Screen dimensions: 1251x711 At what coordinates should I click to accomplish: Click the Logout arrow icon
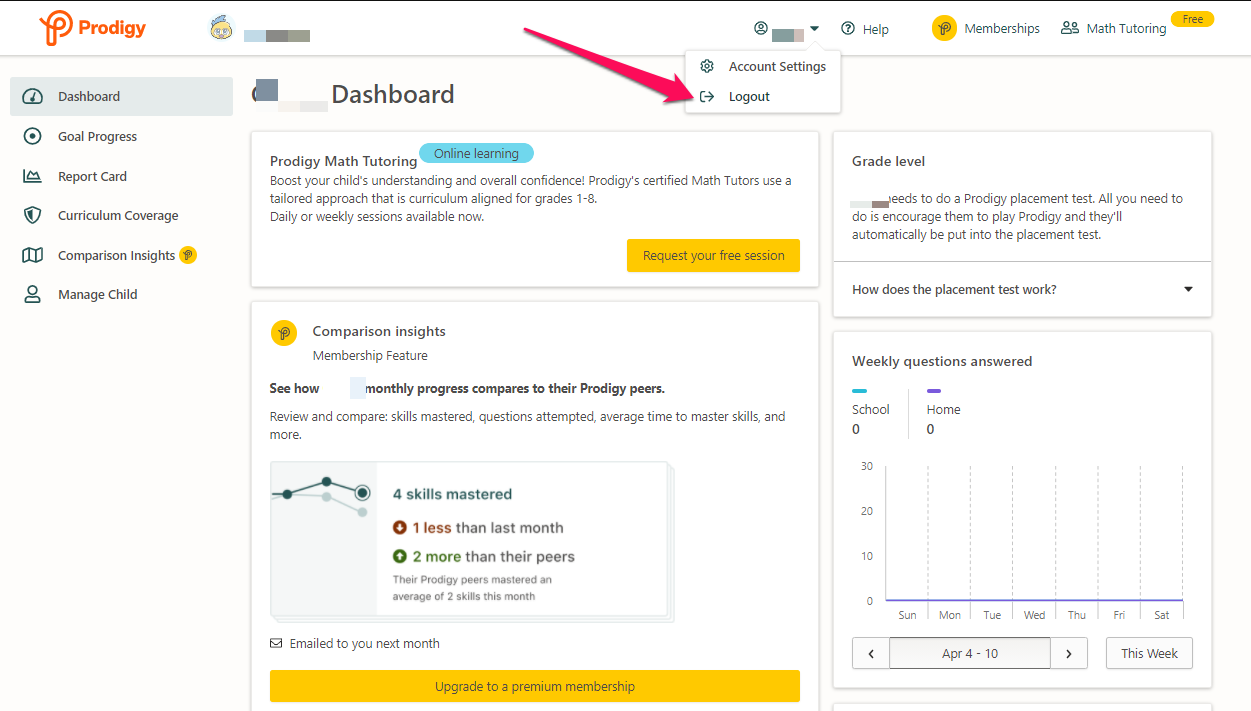coord(707,96)
